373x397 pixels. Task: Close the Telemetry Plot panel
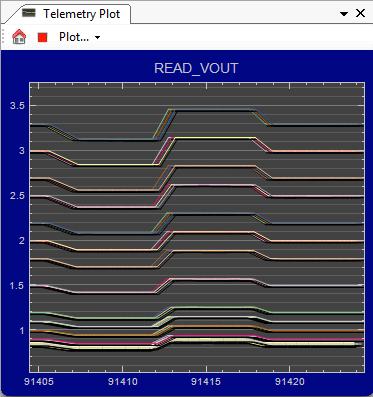coord(360,13)
